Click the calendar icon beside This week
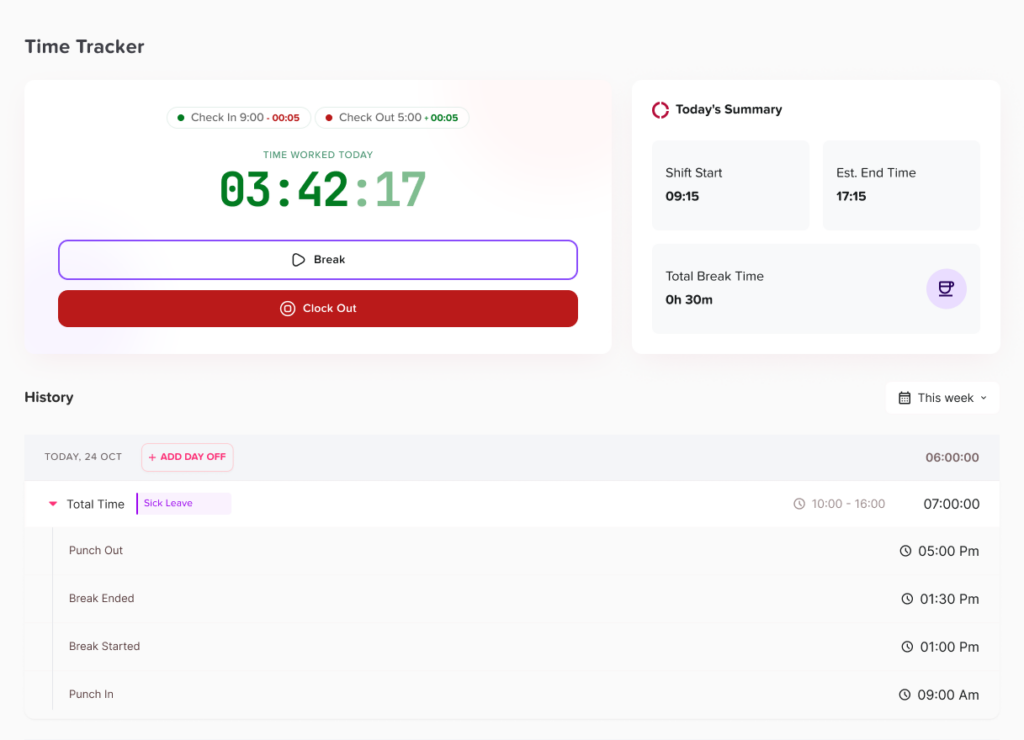Viewport: 1024px width, 740px height. (904, 398)
